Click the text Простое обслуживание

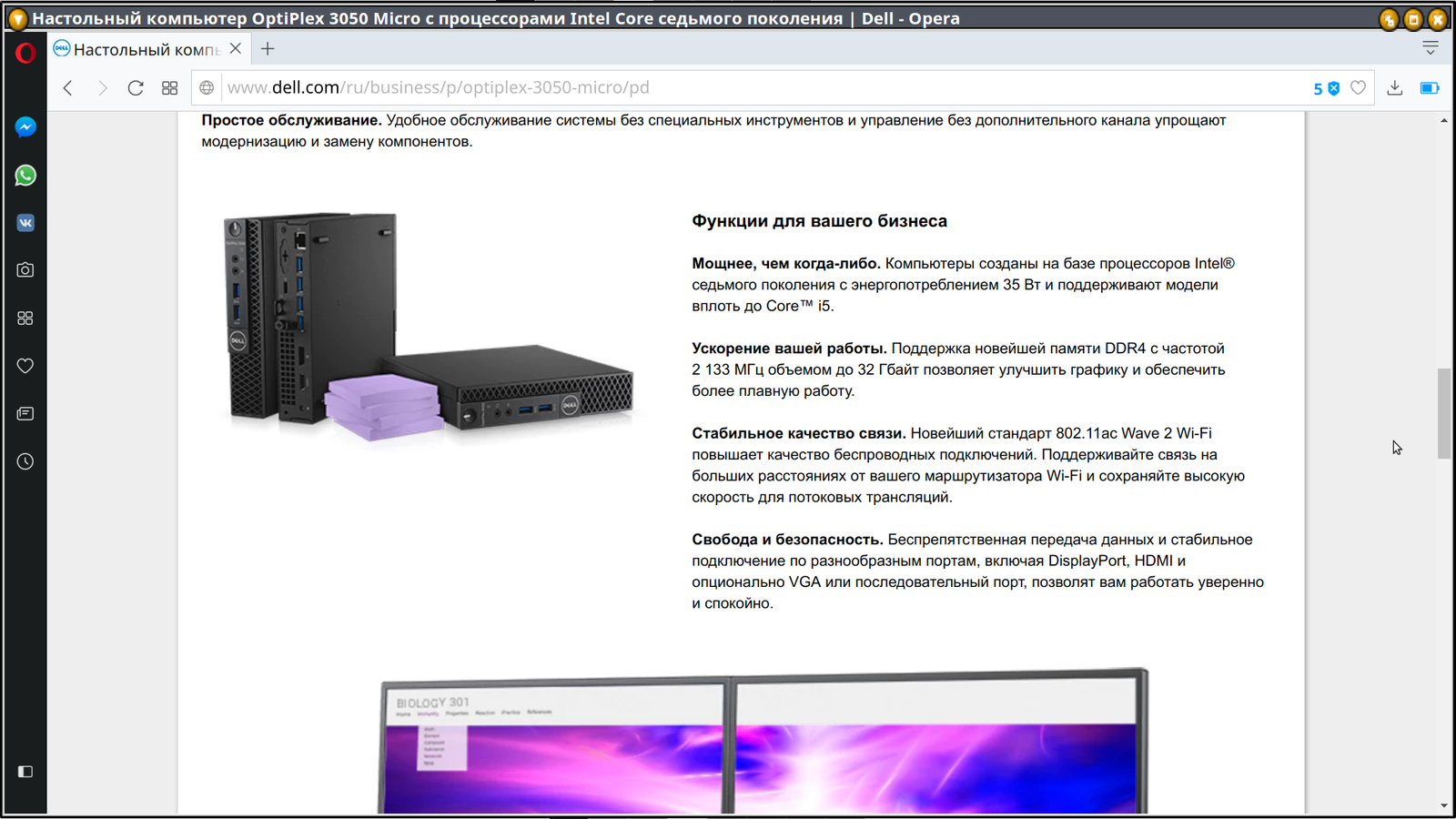(x=292, y=120)
